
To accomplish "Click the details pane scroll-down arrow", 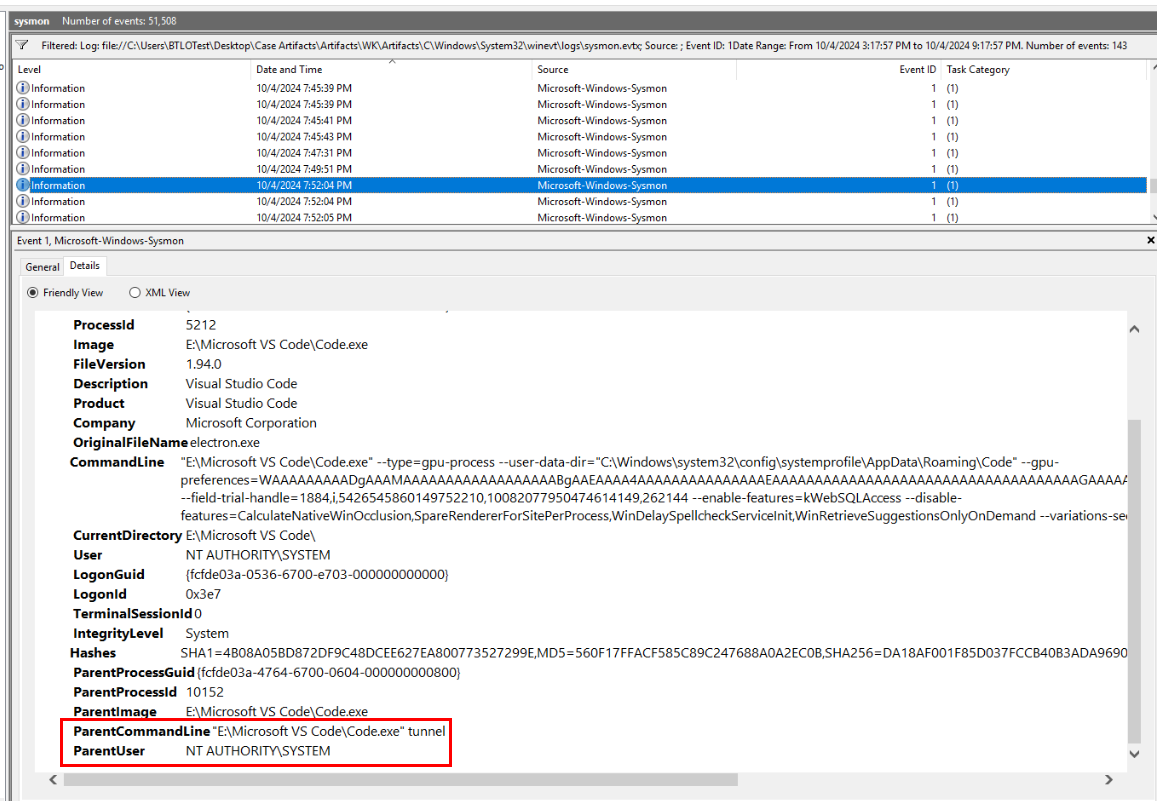I will [x=1134, y=754].
